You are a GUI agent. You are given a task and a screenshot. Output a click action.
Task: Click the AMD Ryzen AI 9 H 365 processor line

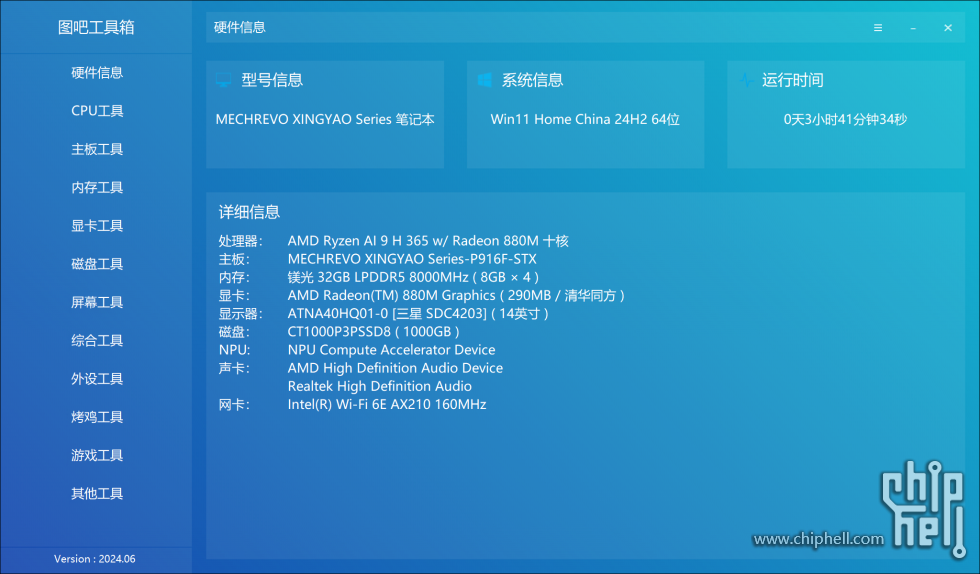[x=428, y=241]
